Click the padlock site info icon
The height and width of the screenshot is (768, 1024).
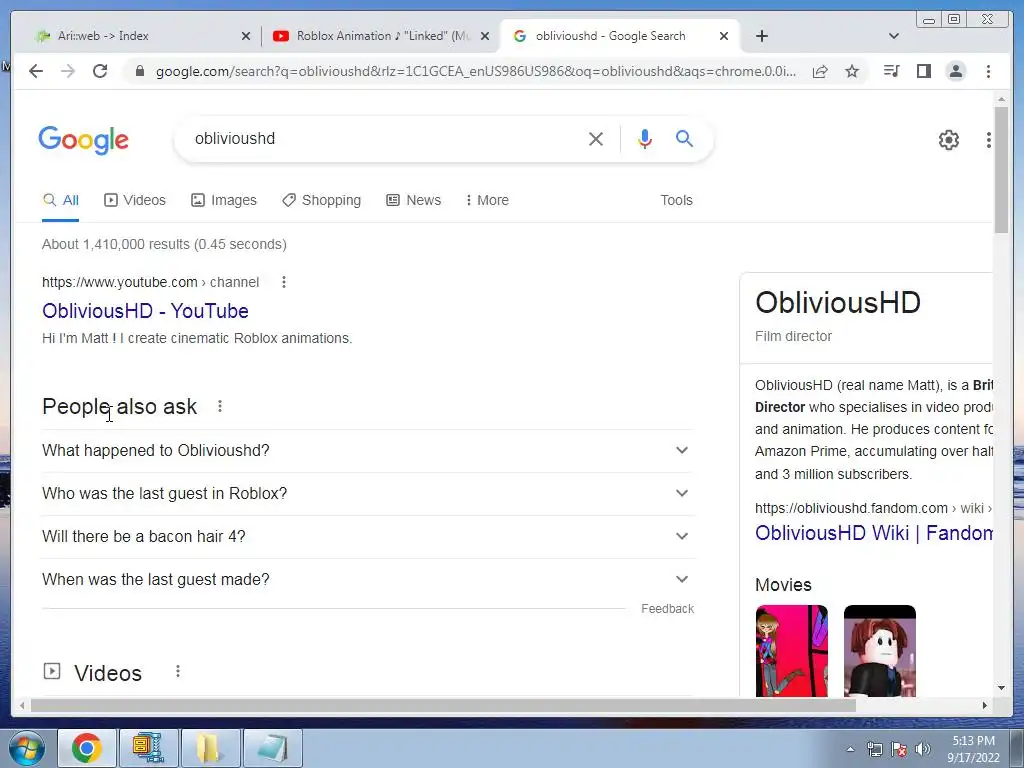pyautogui.click(x=139, y=71)
